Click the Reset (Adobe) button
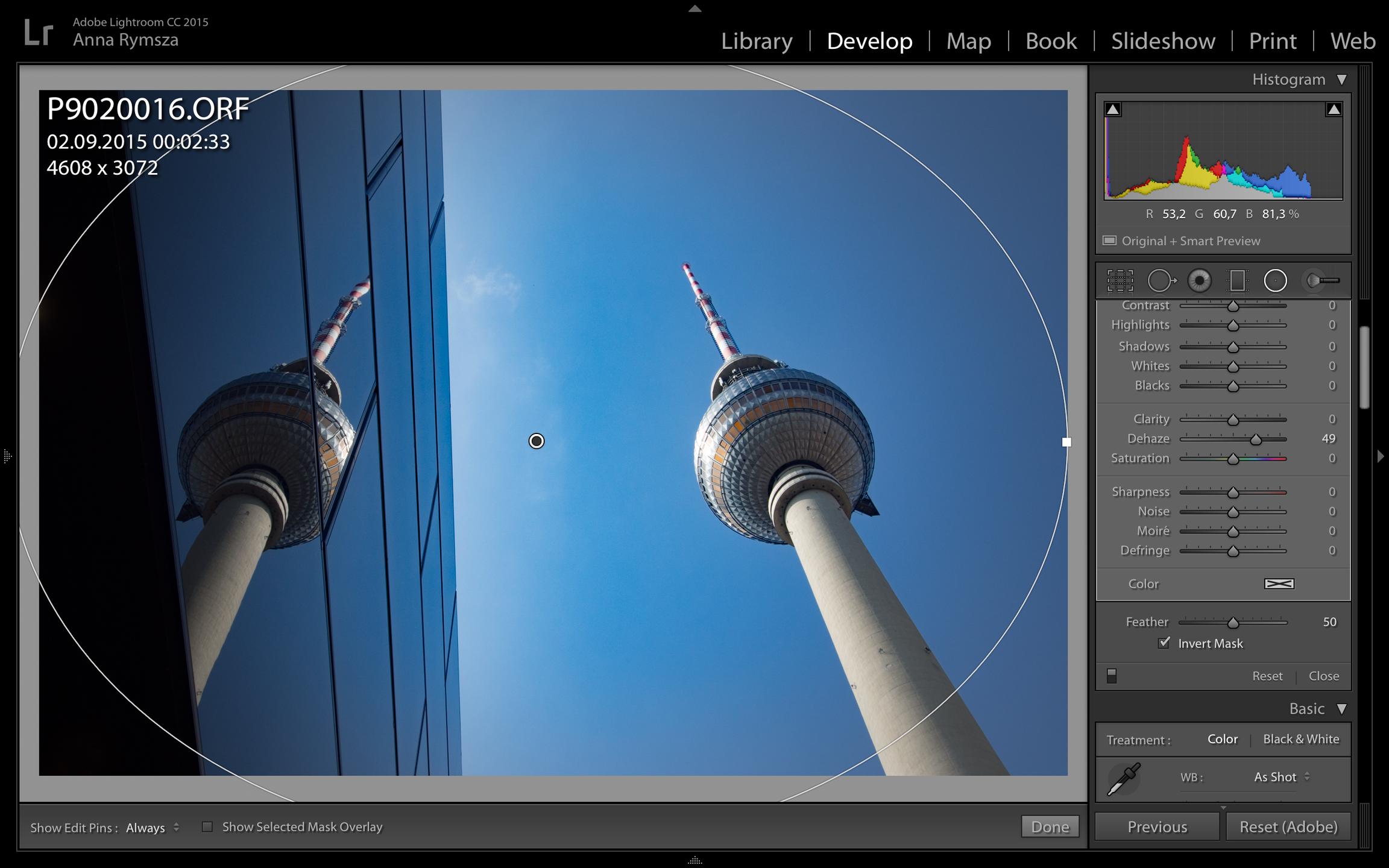The image size is (1389, 868). point(1288,826)
